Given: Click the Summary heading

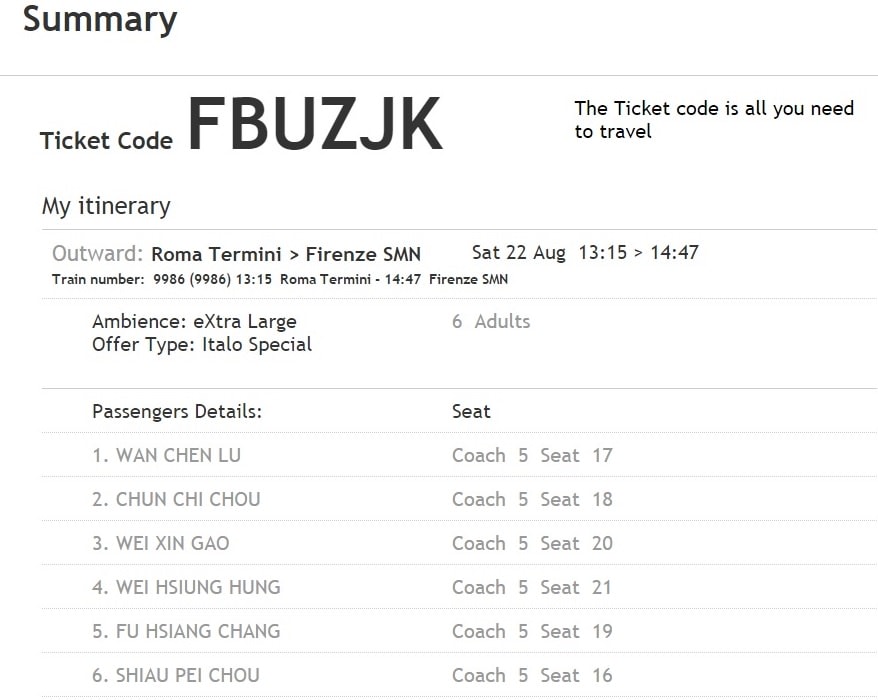Looking at the screenshot, I should pyautogui.click(x=100, y=21).
